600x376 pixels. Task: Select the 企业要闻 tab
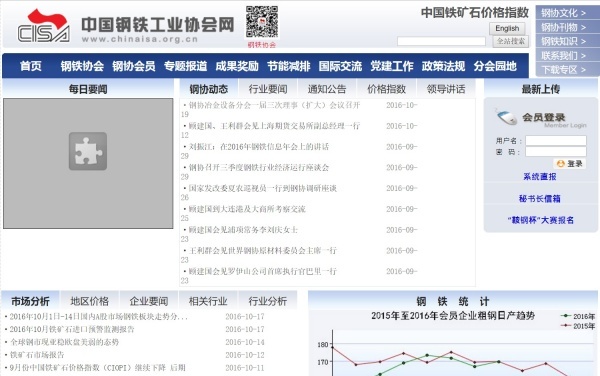click(149, 301)
